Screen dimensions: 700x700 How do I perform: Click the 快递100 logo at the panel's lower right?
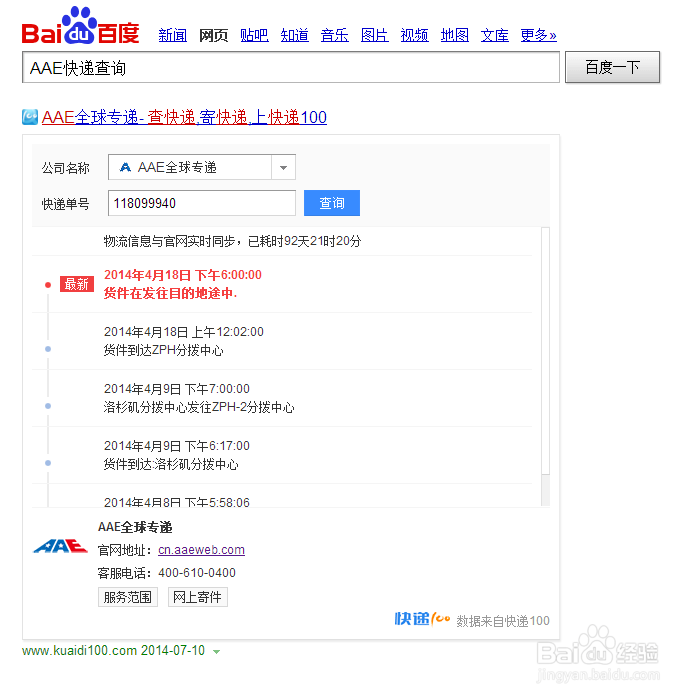click(422, 619)
